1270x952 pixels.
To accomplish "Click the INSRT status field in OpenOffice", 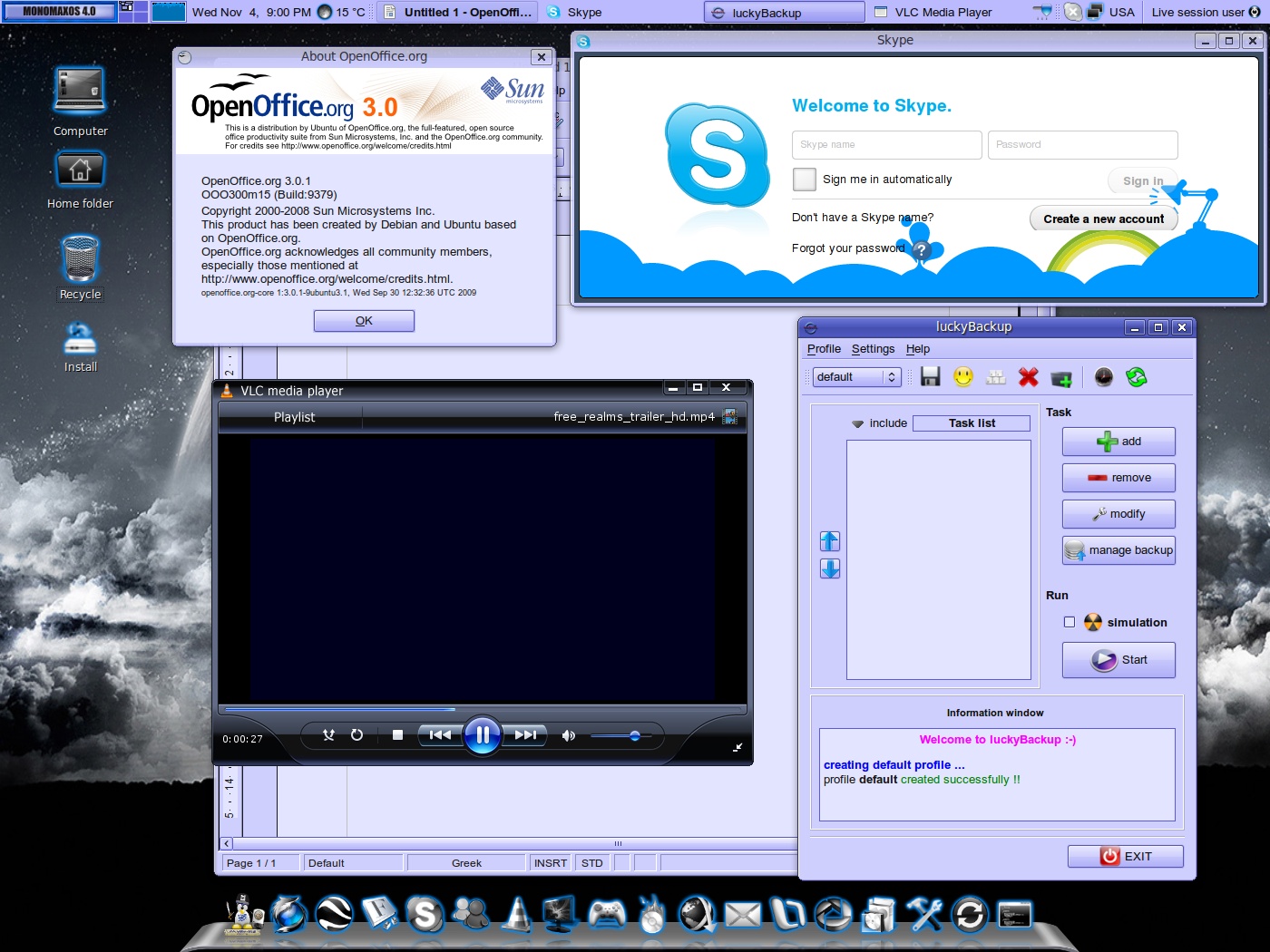I will click(551, 863).
